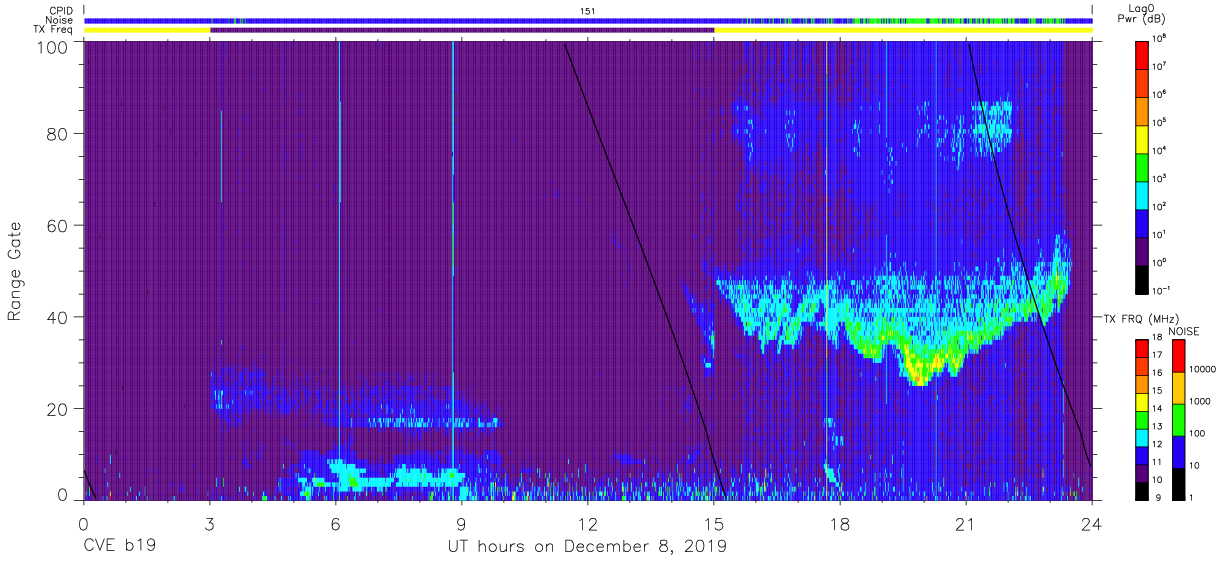Click 'UT hours on December 8, 2019' axis title
Image resolution: width=1228 pixels, height=567 pixels.
pyautogui.click(x=587, y=547)
